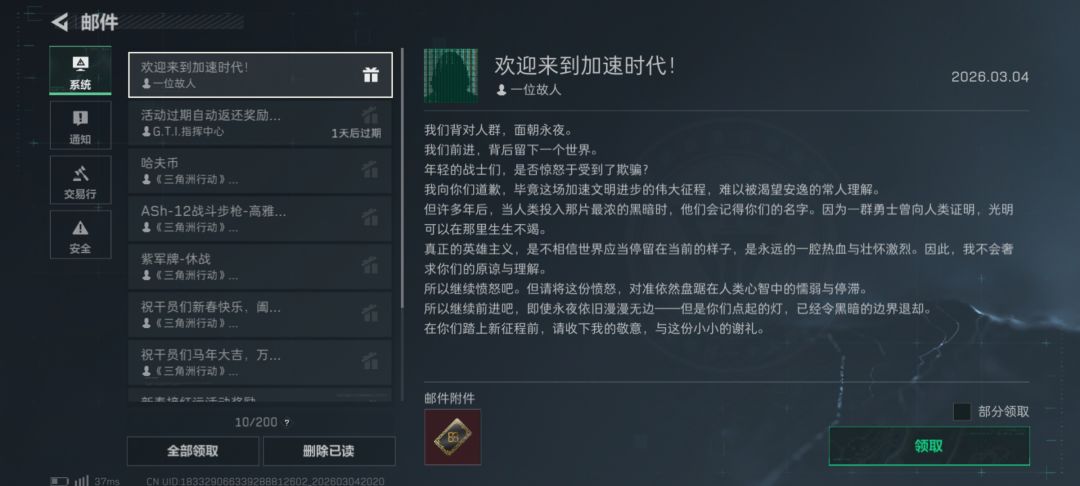Click the green 领取 button

(x=928, y=446)
